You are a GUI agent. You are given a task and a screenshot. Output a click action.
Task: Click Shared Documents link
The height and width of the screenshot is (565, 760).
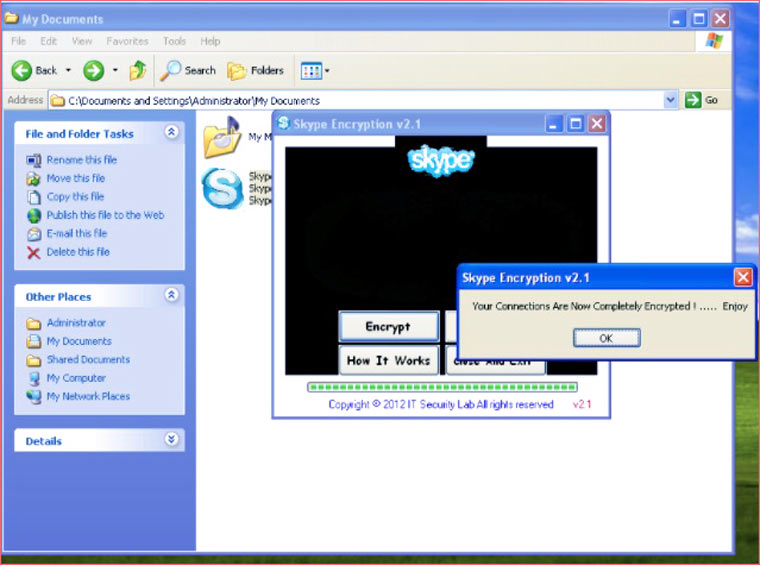coord(88,360)
